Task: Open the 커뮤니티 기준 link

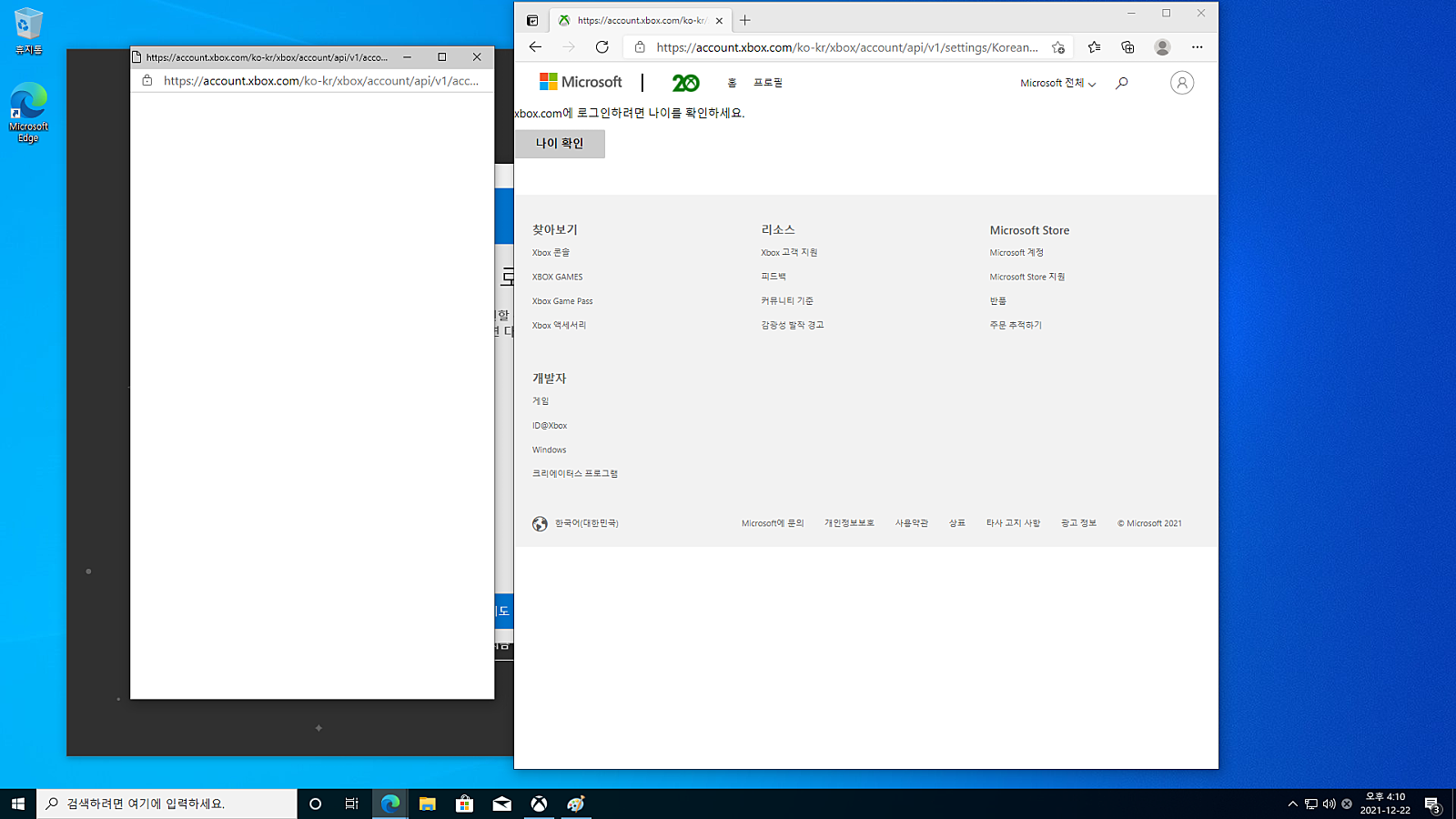Action: 787,301
